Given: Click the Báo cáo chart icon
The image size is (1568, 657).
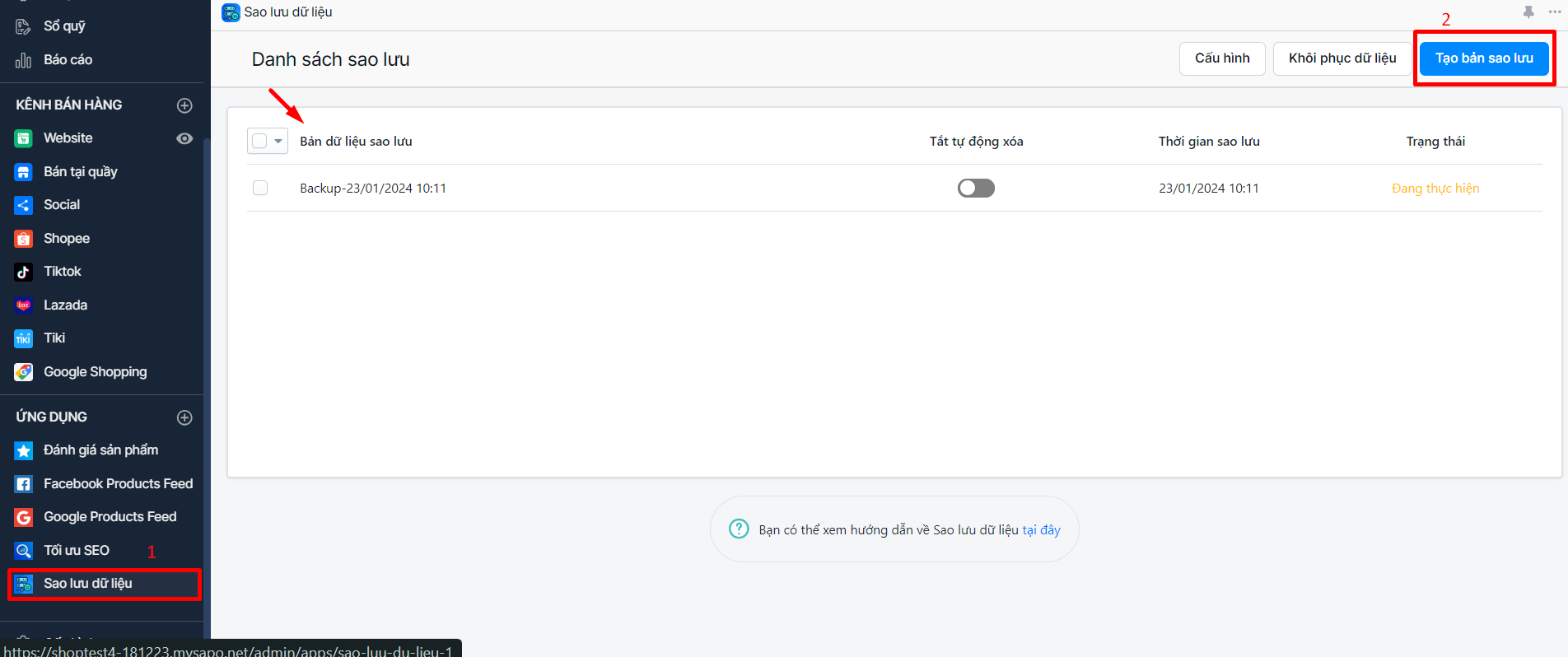Looking at the screenshot, I should [x=23, y=60].
